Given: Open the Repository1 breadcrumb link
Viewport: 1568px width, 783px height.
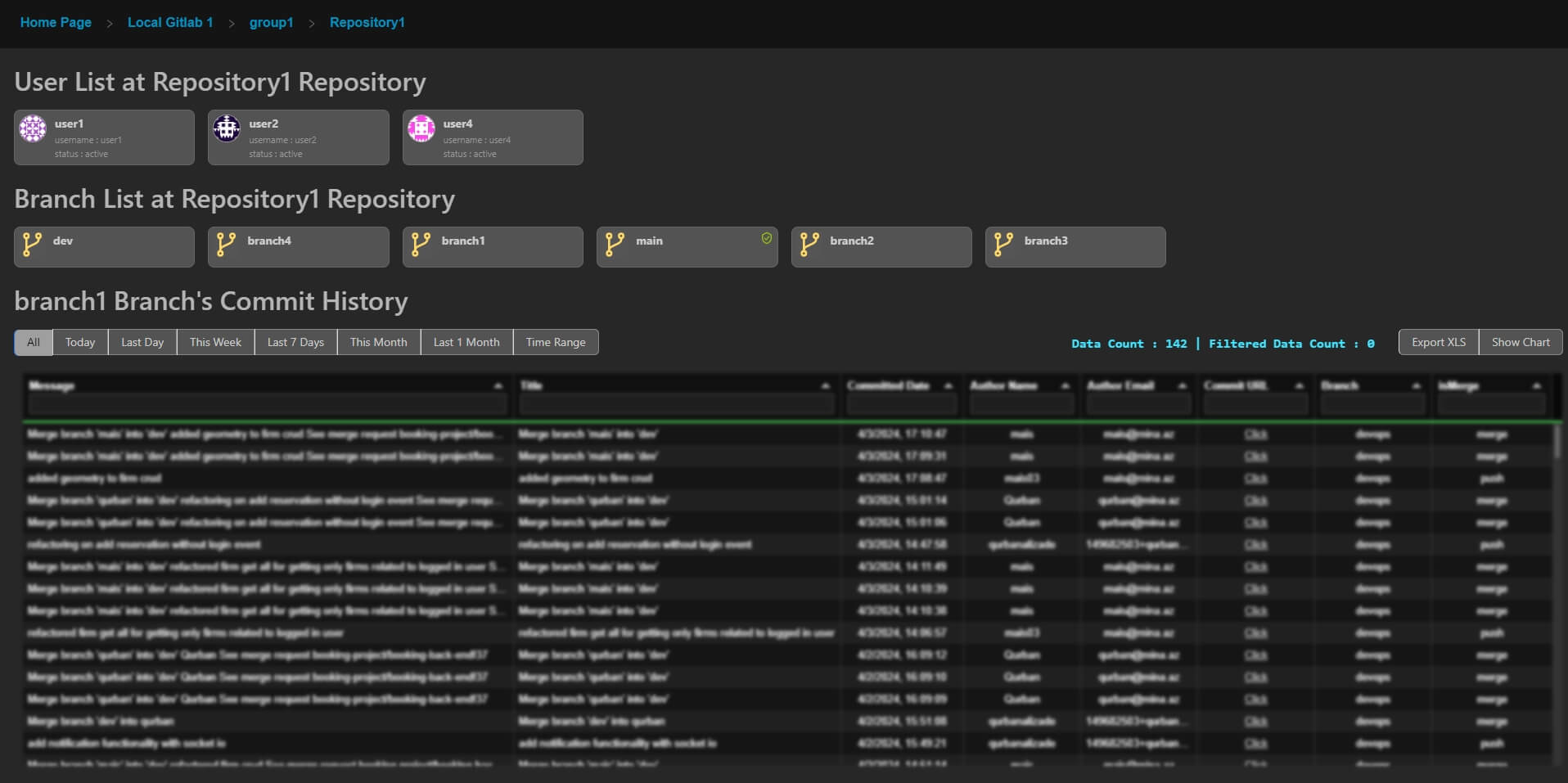Looking at the screenshot, I should pos(367,23).
